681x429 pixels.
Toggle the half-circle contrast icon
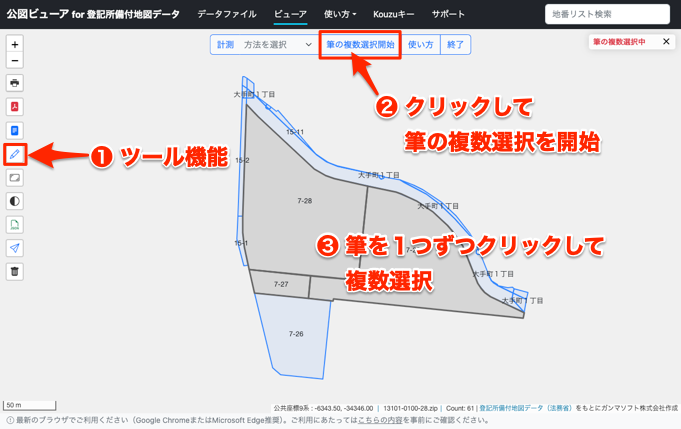click(x=14, y=201)
